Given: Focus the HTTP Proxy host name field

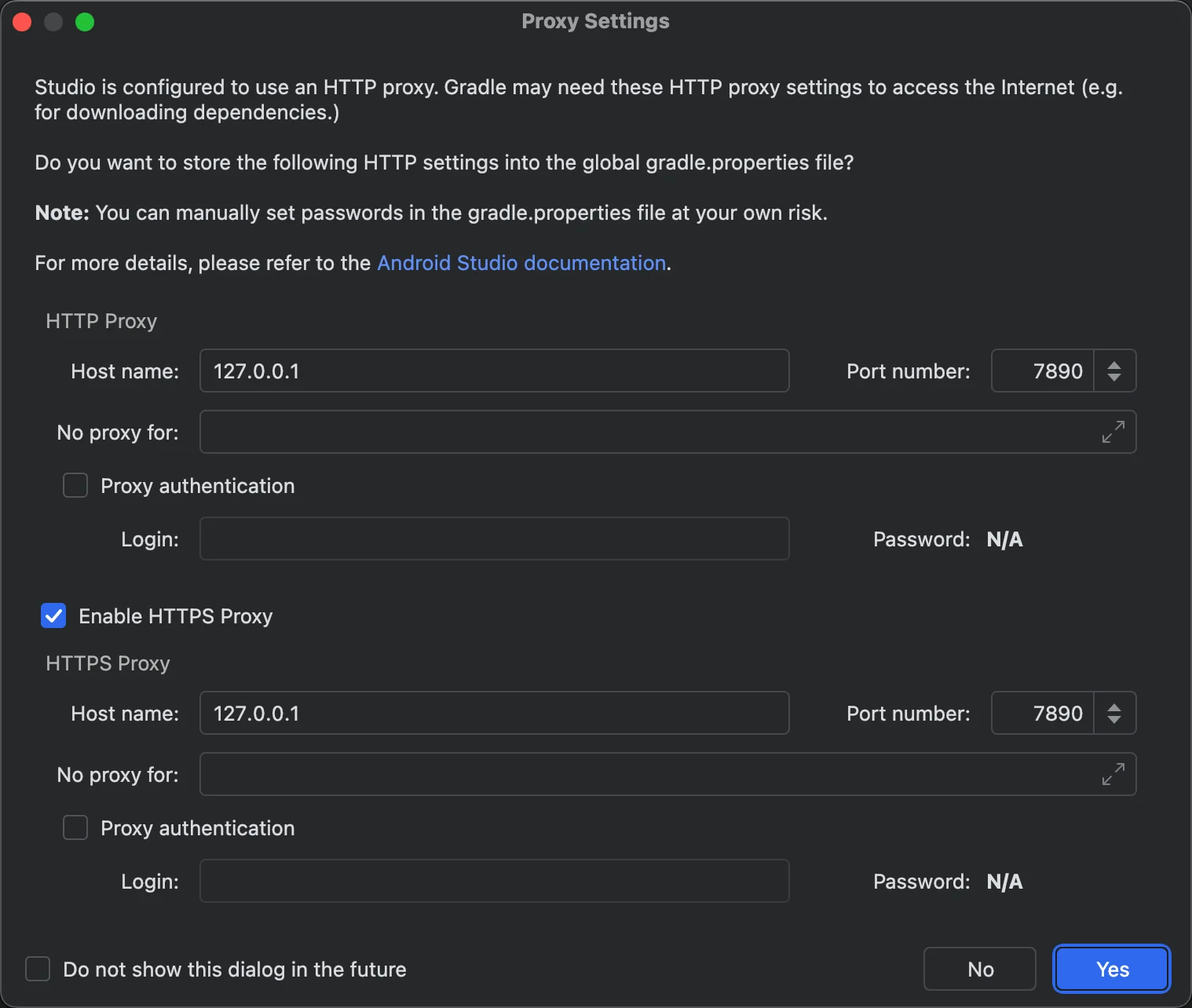Looking at the screenshot, I should [494, 371].
